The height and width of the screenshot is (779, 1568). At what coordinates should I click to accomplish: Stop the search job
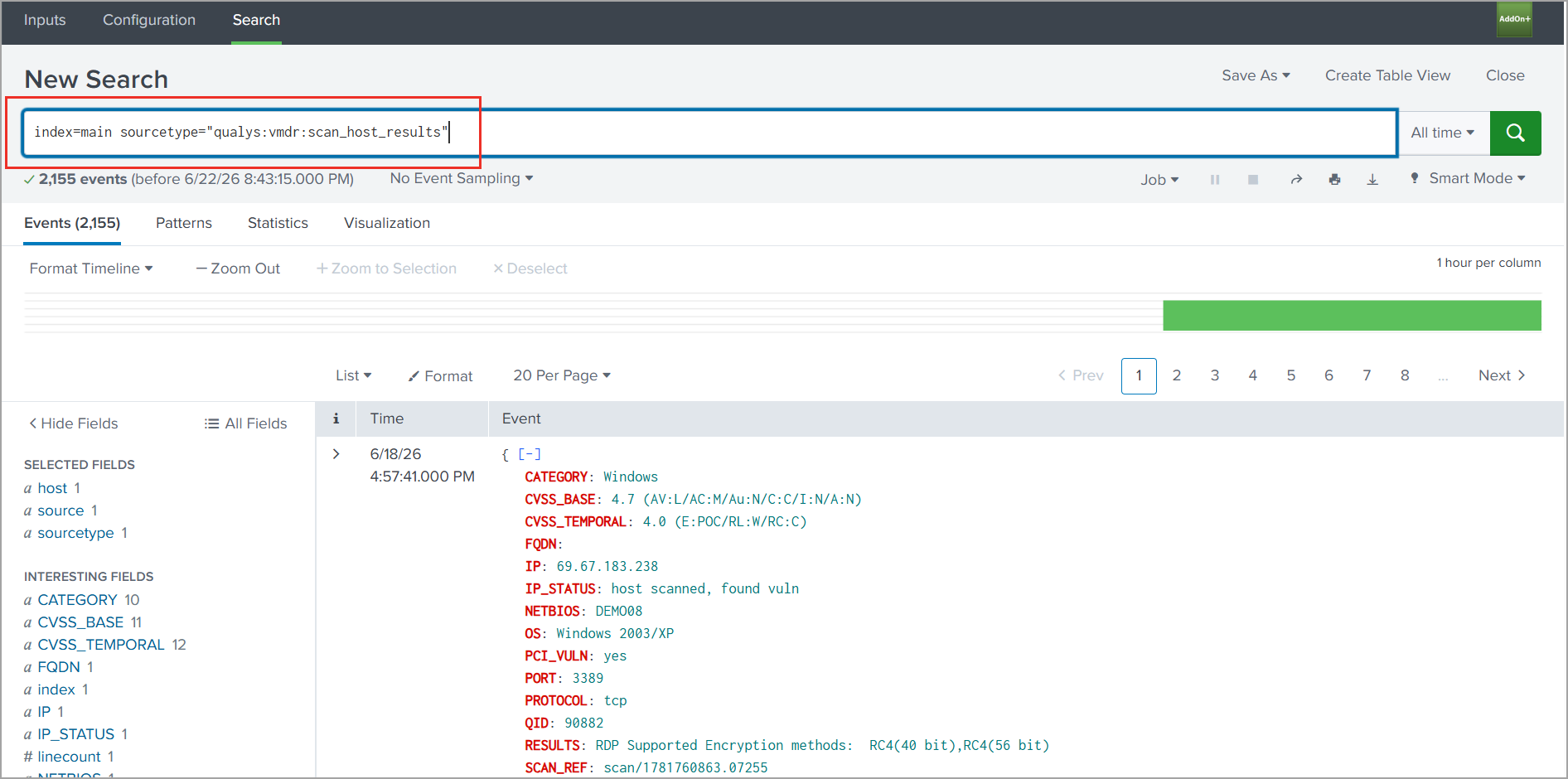(x=1253, y=180)
